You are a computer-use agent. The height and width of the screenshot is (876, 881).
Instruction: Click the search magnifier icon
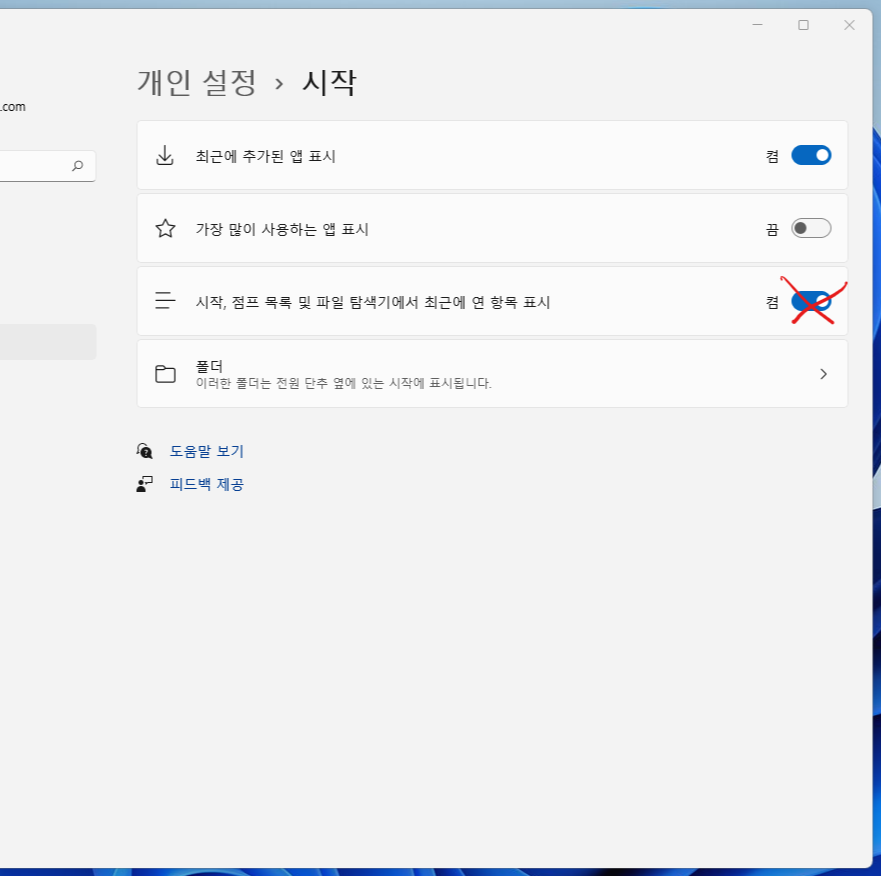click(x=78, y=166)
